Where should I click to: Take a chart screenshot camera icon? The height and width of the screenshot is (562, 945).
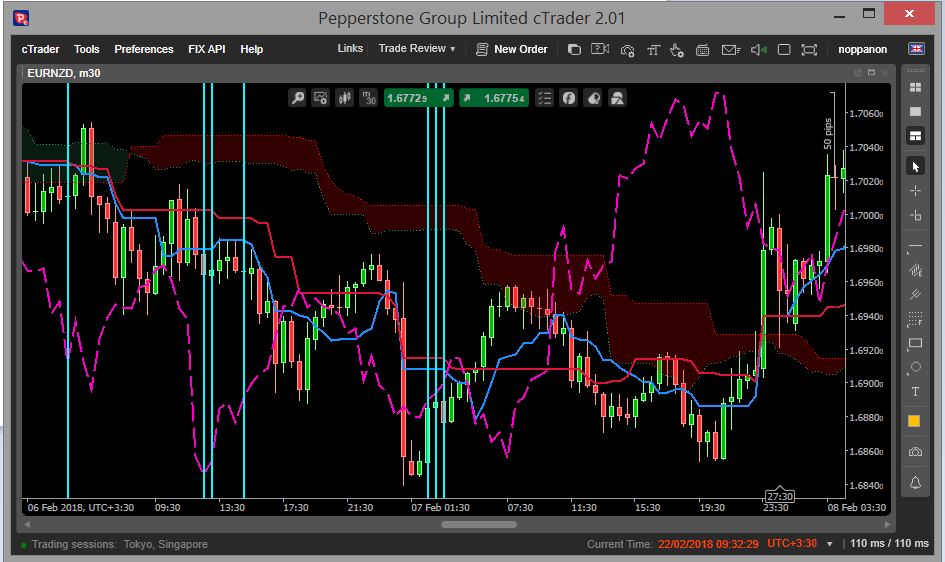click(x=915, y=452)
